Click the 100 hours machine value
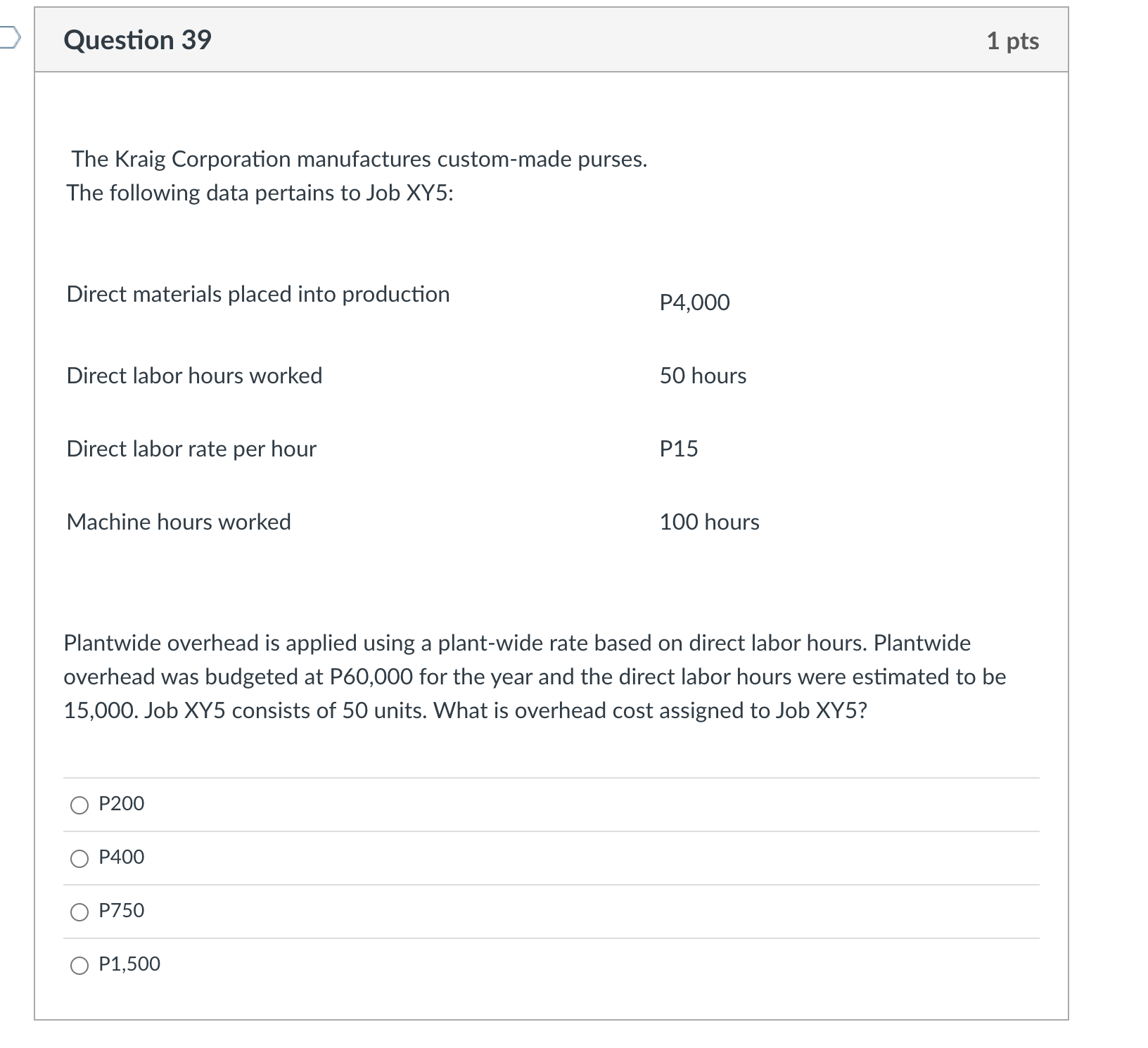The image size is (1148, 1048). 709,522
